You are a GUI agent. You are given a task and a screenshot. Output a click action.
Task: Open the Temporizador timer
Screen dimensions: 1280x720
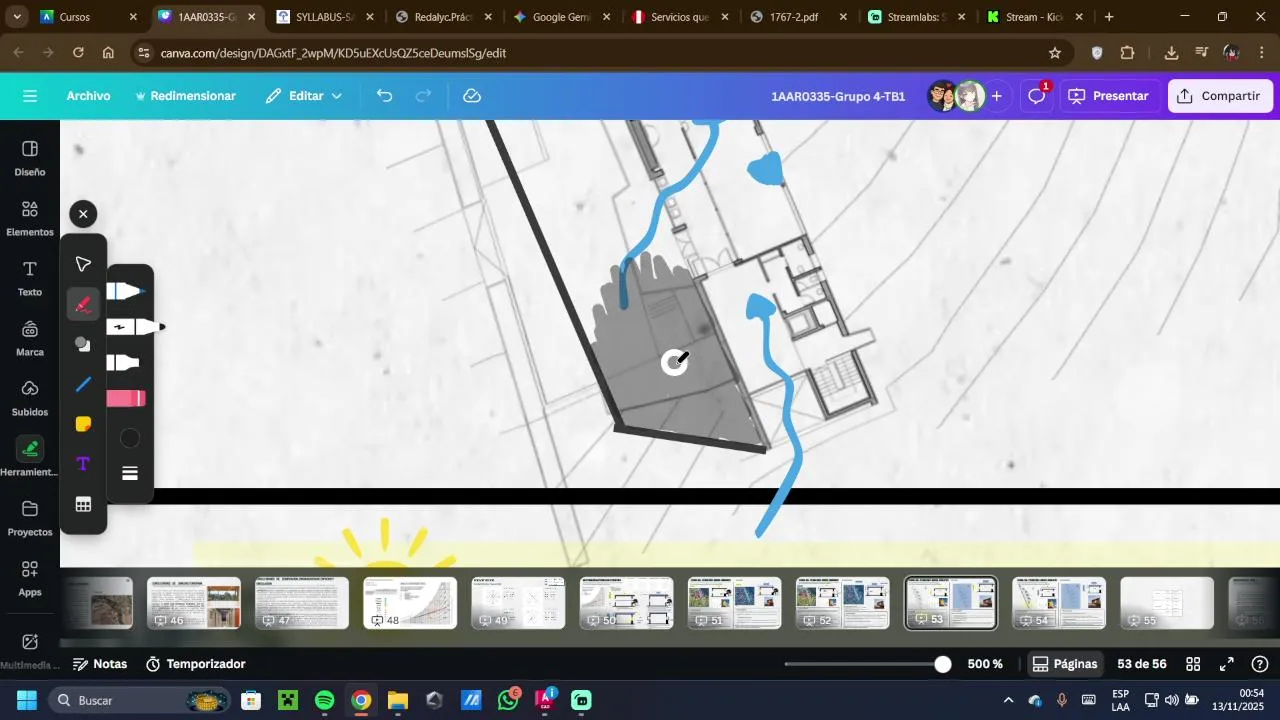pos(196,664)
